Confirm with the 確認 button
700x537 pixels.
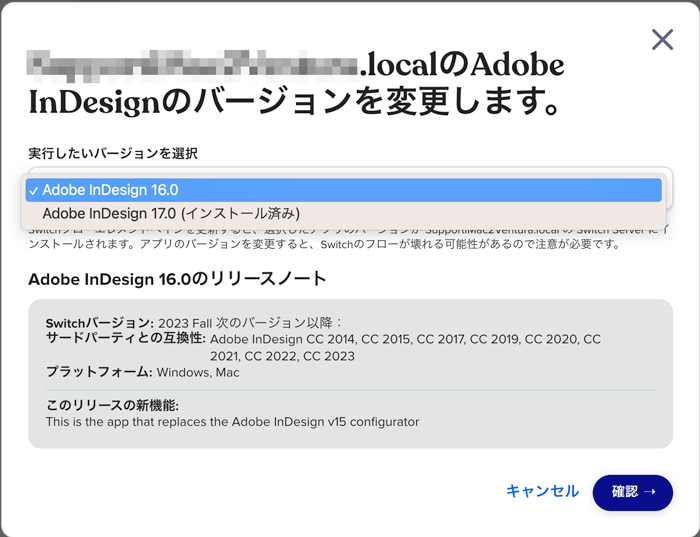point(633,492)
